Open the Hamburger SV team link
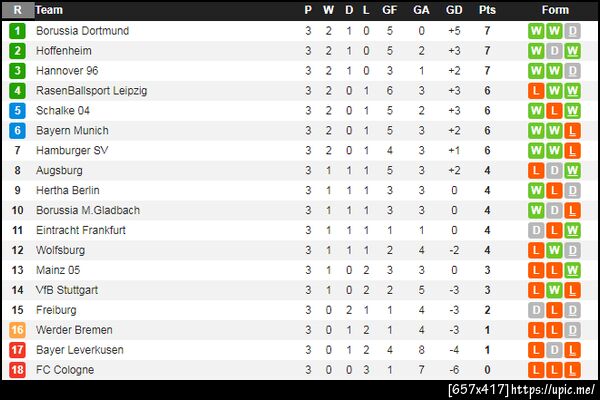This screenshot has height=400, width=600. 72,151
